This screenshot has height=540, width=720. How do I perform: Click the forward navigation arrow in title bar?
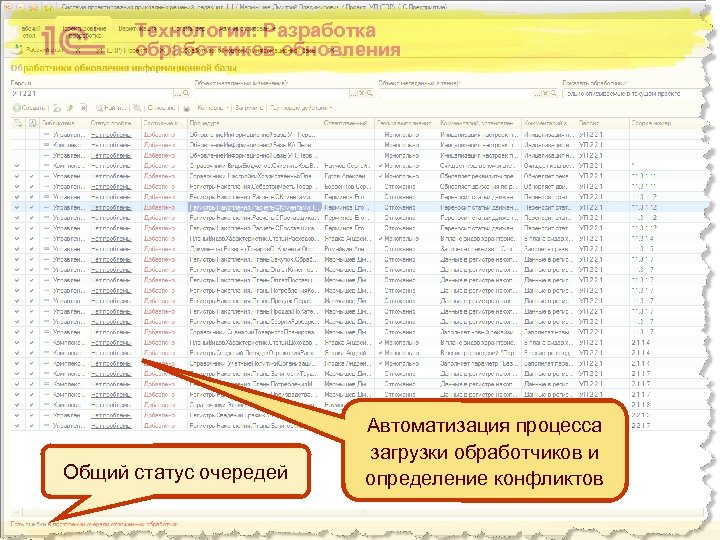point(34,7)
